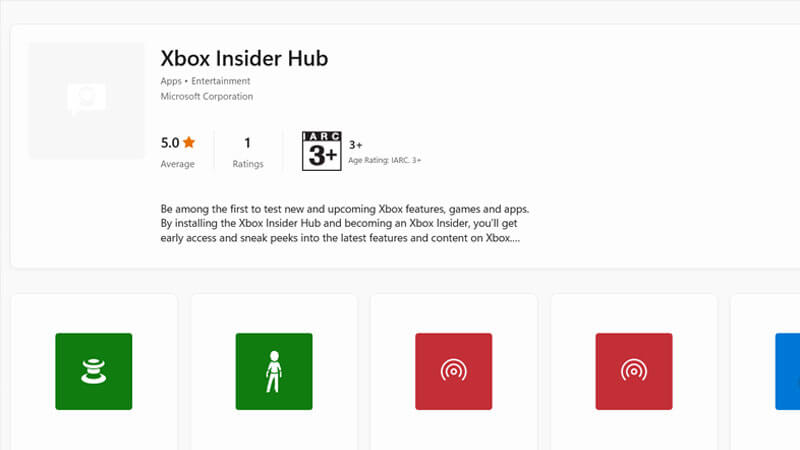Click the IARC 3+ rating badge
This screenshot has width=800, height=450.
coord(321,151)
